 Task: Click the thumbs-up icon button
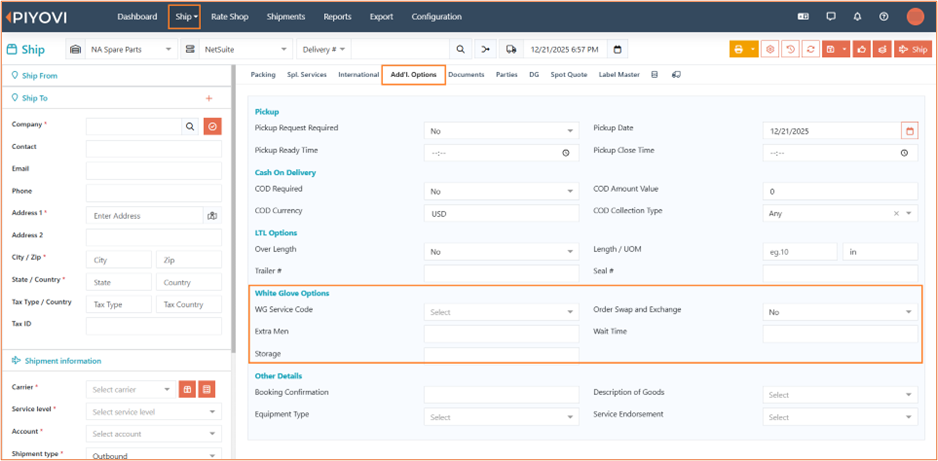point(861,50)
